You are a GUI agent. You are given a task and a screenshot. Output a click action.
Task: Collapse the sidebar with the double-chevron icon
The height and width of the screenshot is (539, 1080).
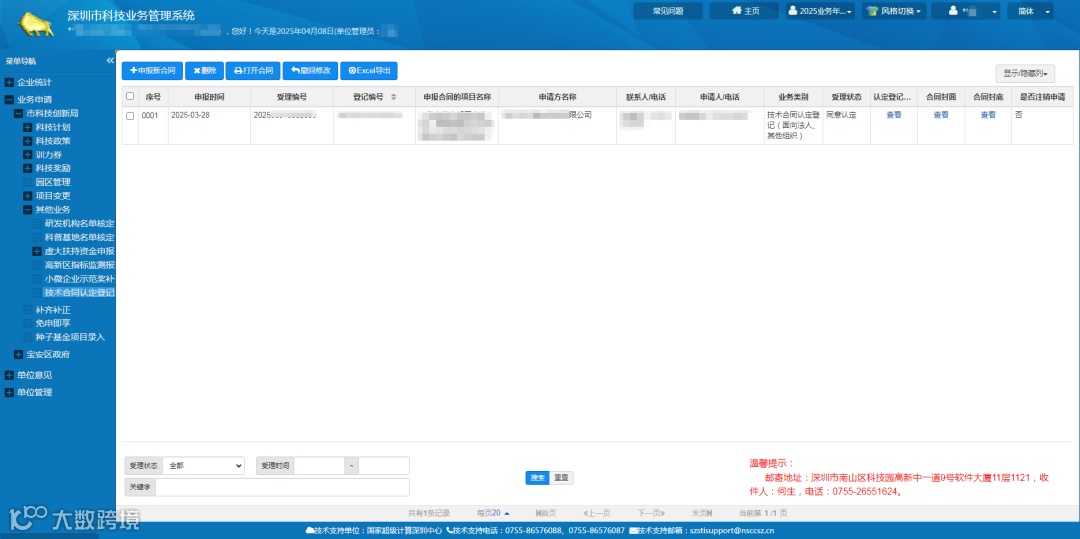[110, 61]
